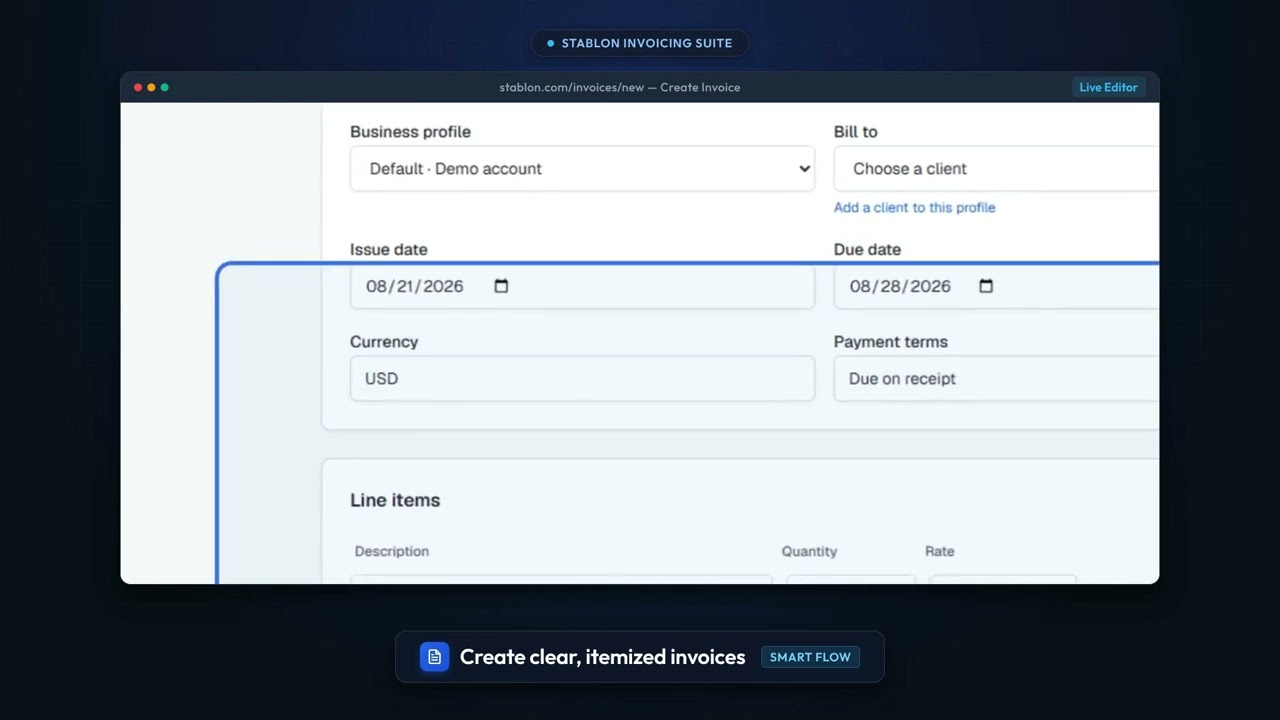Click the Live Editor button

pyautogui.click(x=1108, y=87)
